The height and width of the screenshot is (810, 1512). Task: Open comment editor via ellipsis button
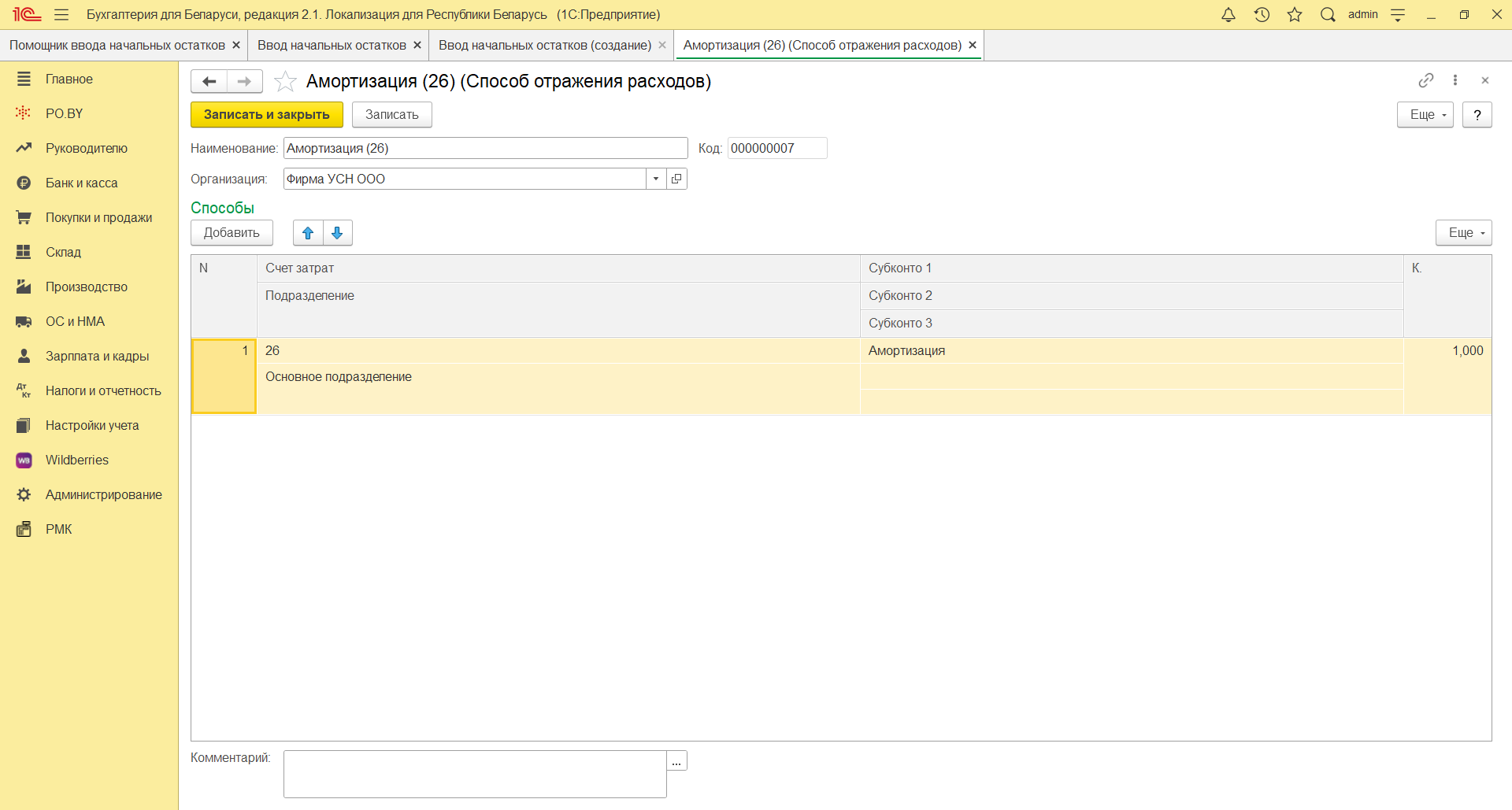pyautogui.click(x=676, y=761)
